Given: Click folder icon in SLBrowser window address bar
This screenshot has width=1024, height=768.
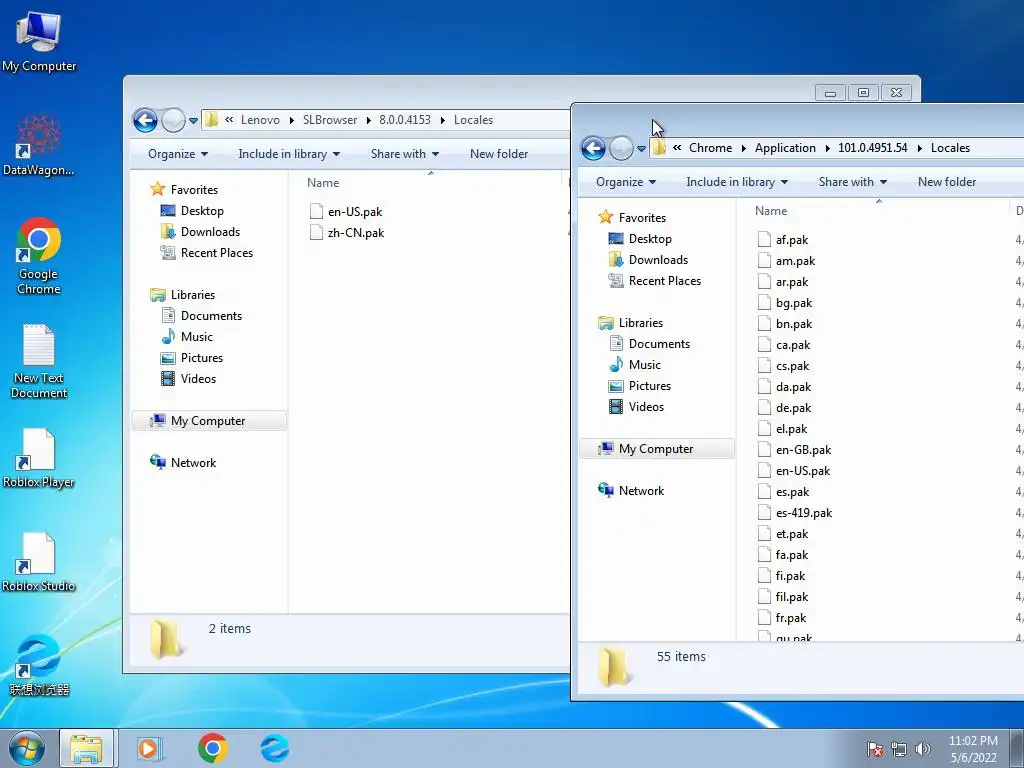Looking at the screenshot, I should (x=211, y=120).
